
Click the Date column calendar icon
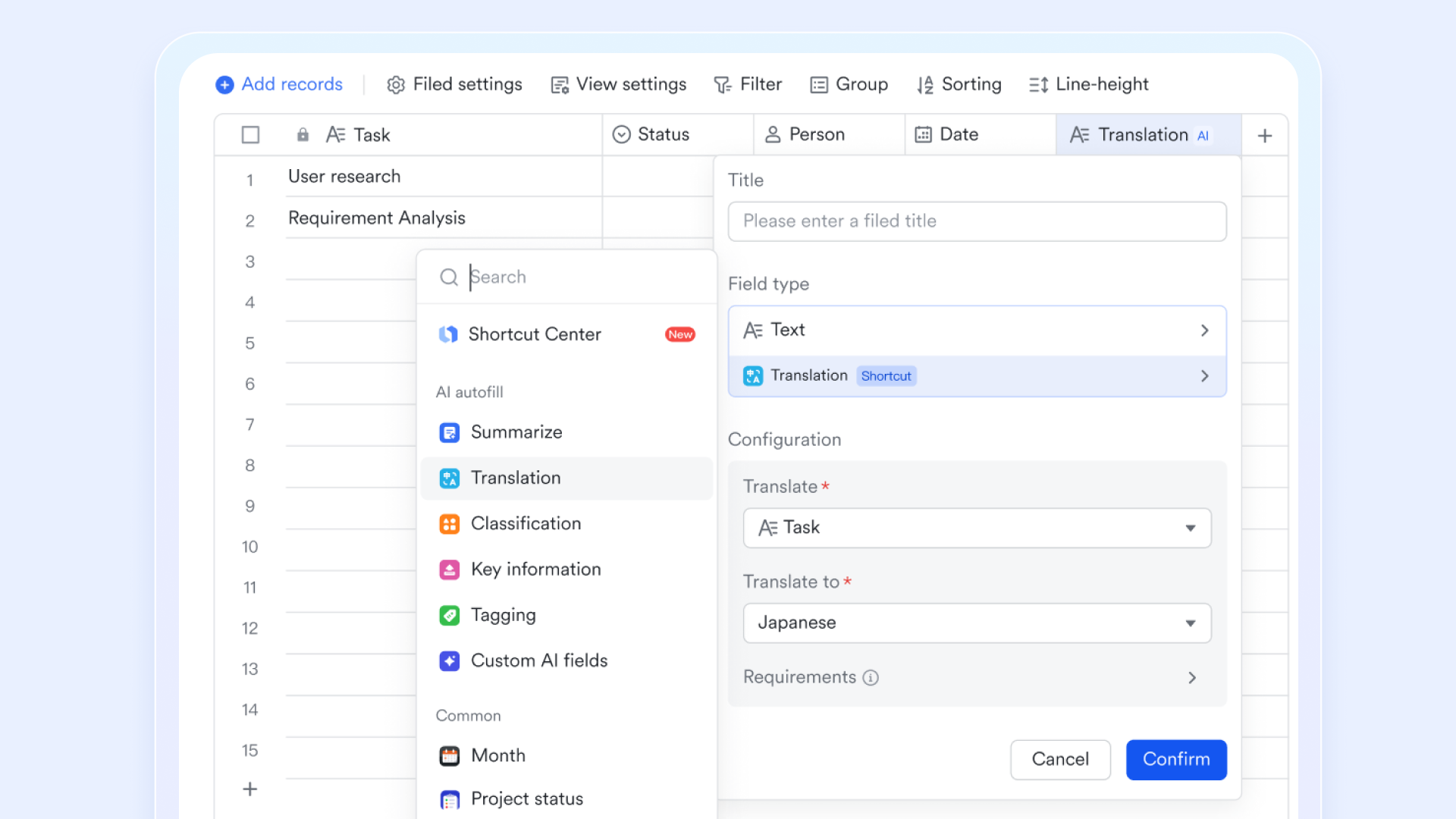(x=923, y=135)
